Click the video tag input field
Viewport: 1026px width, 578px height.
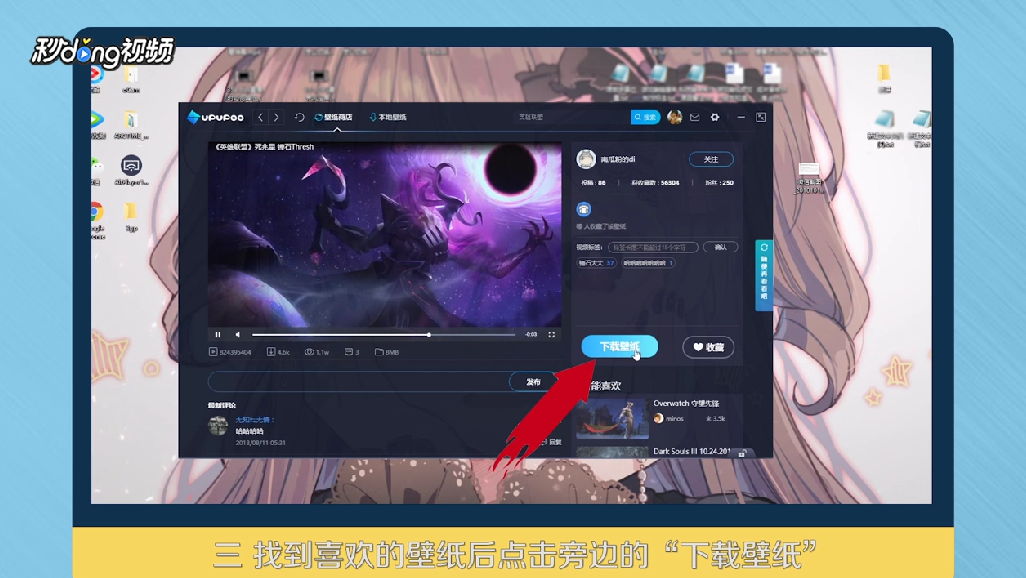[653, 247]
